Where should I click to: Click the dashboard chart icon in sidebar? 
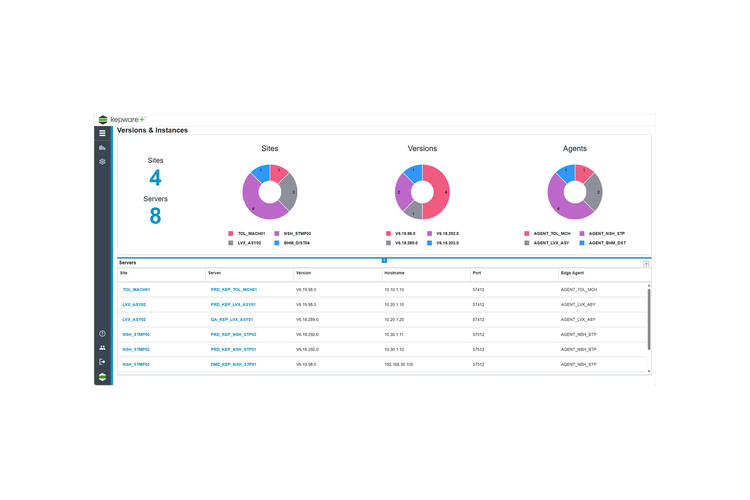[102, 147]
